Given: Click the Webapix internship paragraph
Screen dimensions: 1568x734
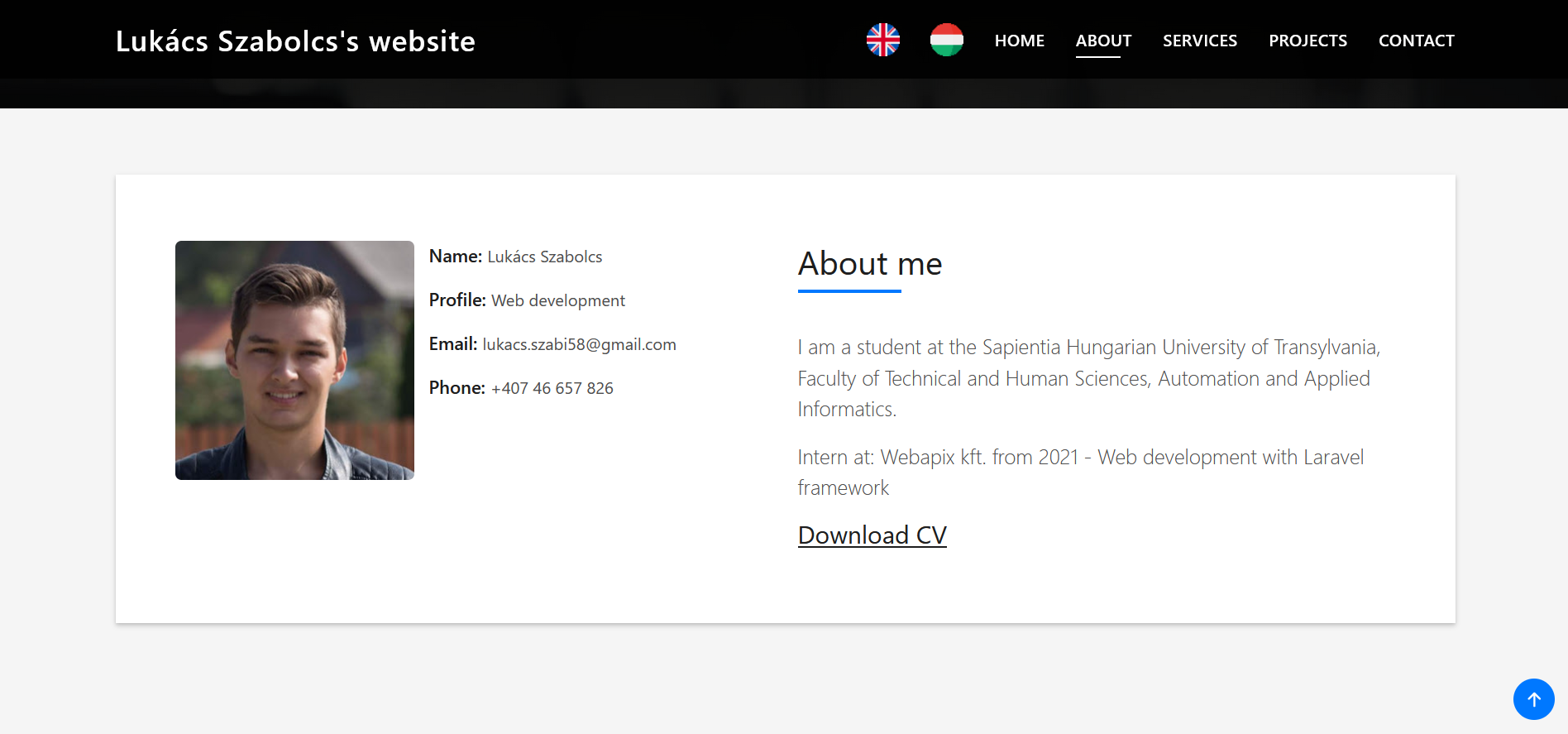Looking at the screenshot, I should click(1080, 473).
